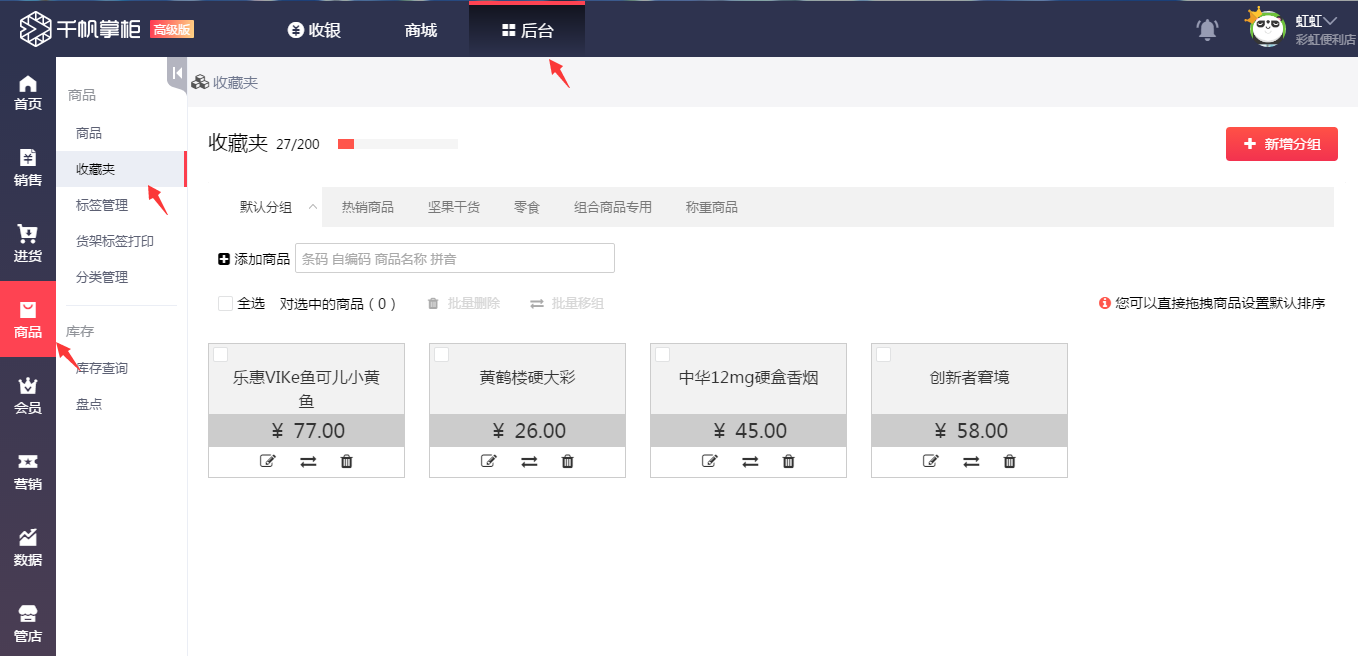Open the notifications bell icon
The width and height of the screenshot is (1358, 656).
click(x=1206, y=29)
